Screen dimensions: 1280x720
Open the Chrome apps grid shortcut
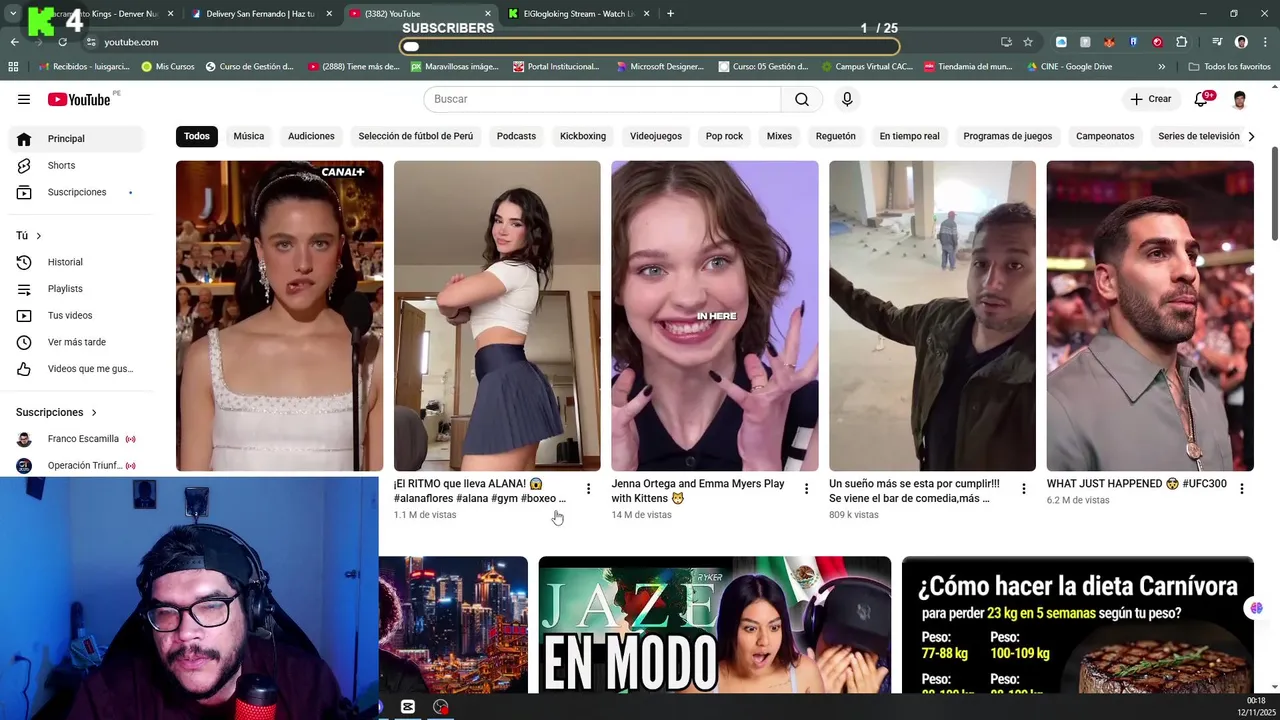[x=13, y=67]
